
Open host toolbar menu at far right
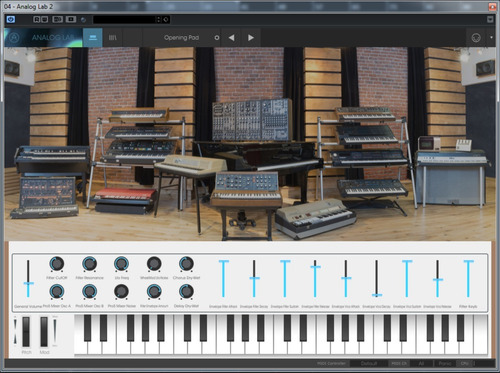click(490, 20)
